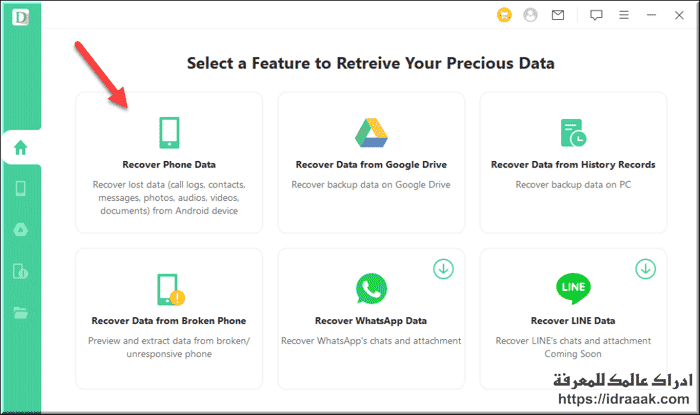Download the WhatsApp recovery module
Screen dimensions: 700x415
443,269
